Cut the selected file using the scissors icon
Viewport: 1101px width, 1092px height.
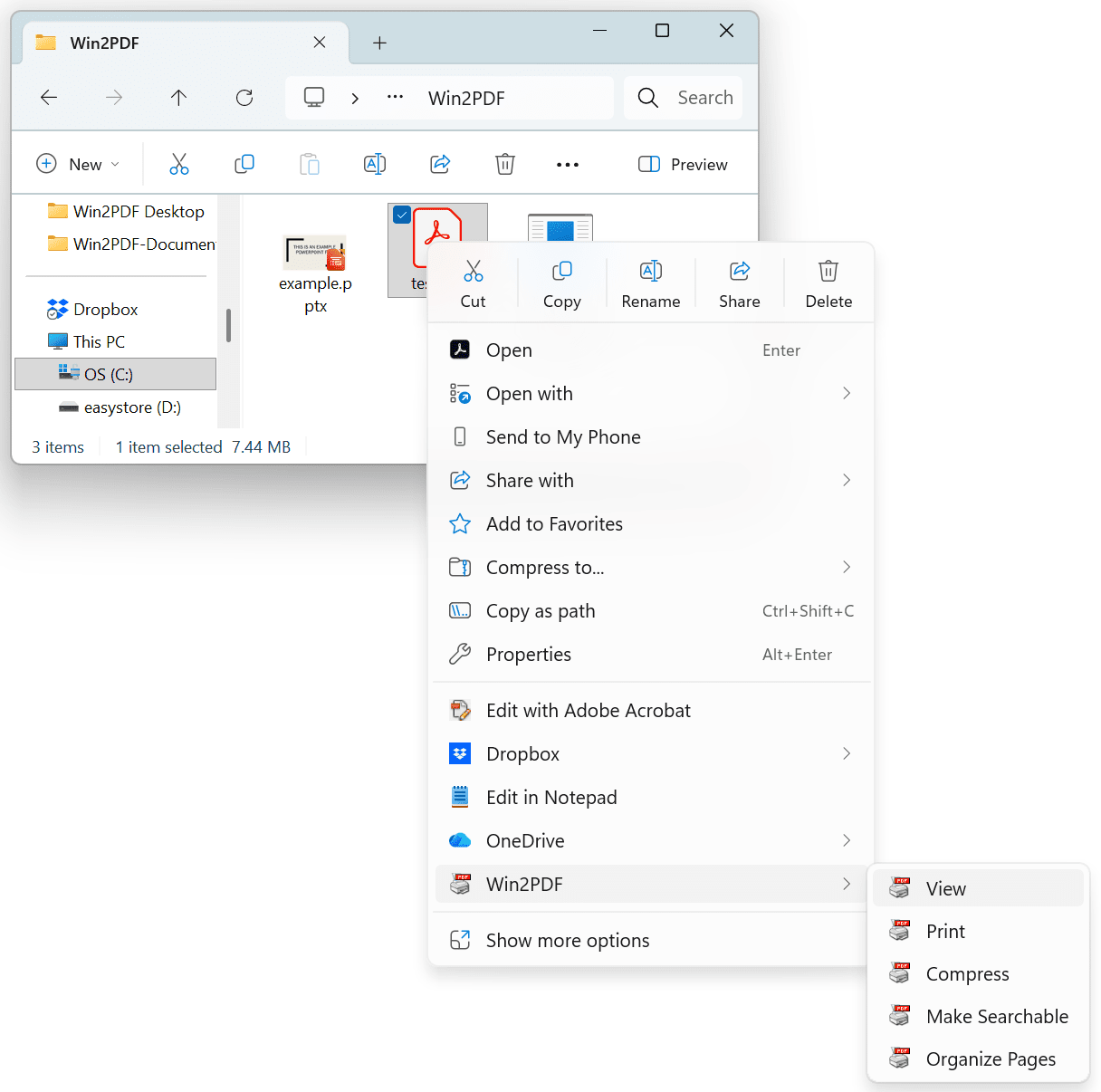coord(179,164)
